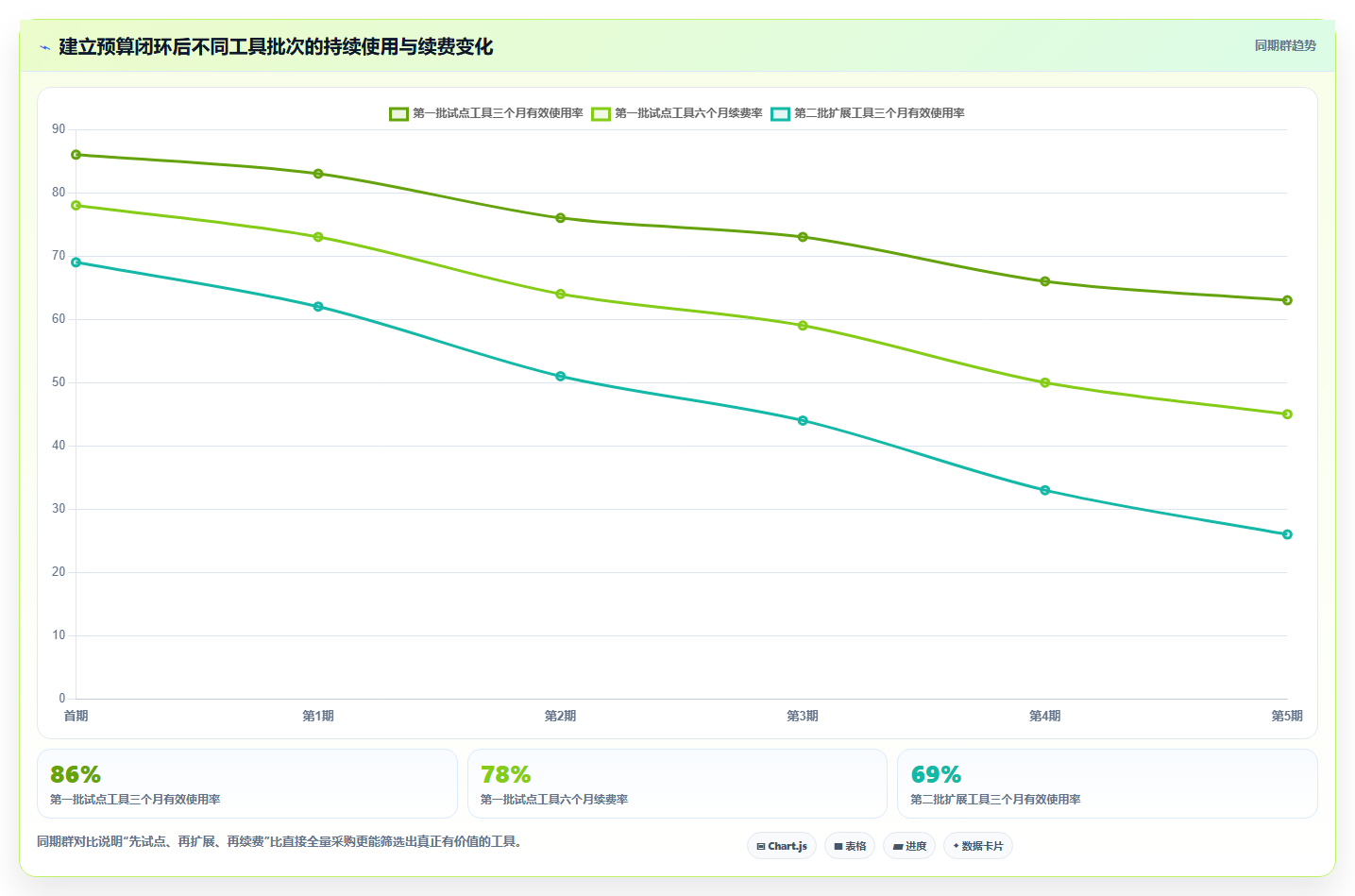
Task: Click the 第5期 x-axis label
Action: [1287, 716]
